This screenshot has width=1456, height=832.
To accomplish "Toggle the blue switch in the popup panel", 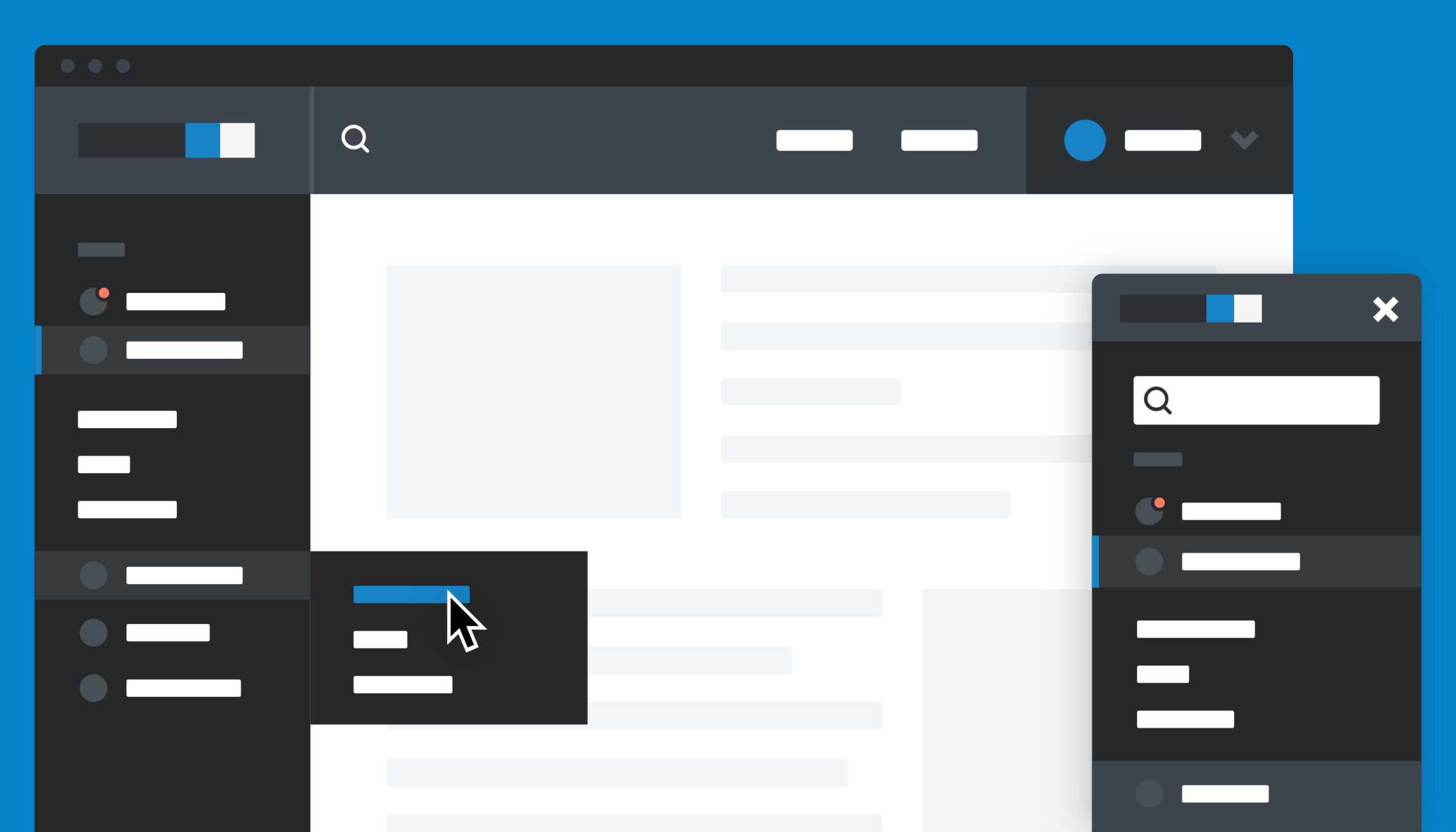I will pyautogui.click(x=1230, y=307).
